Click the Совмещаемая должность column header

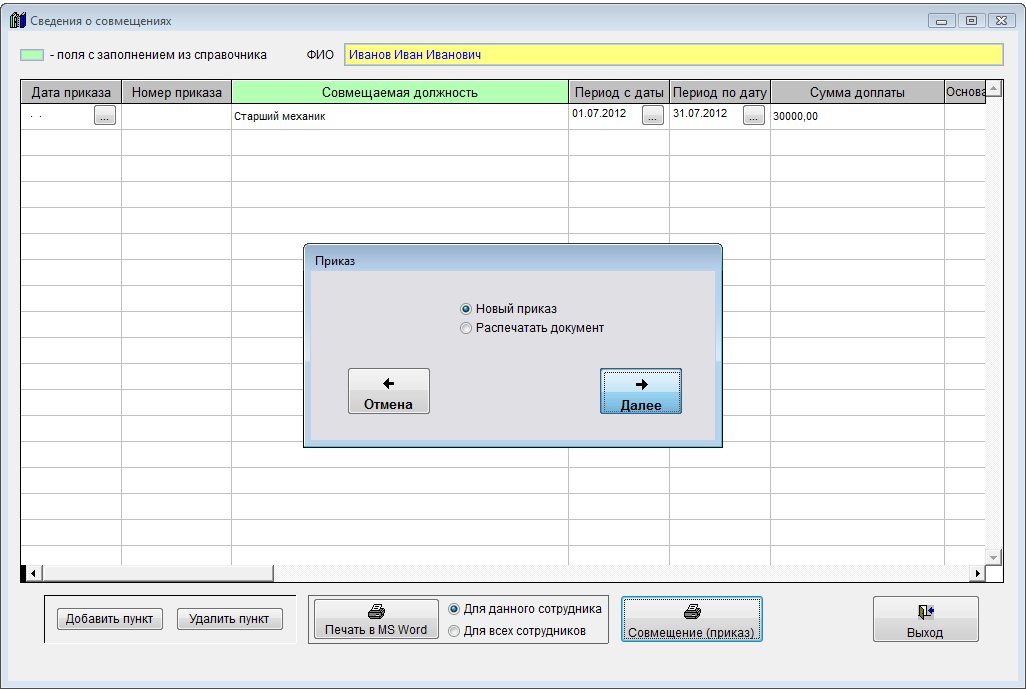[400, 92]
